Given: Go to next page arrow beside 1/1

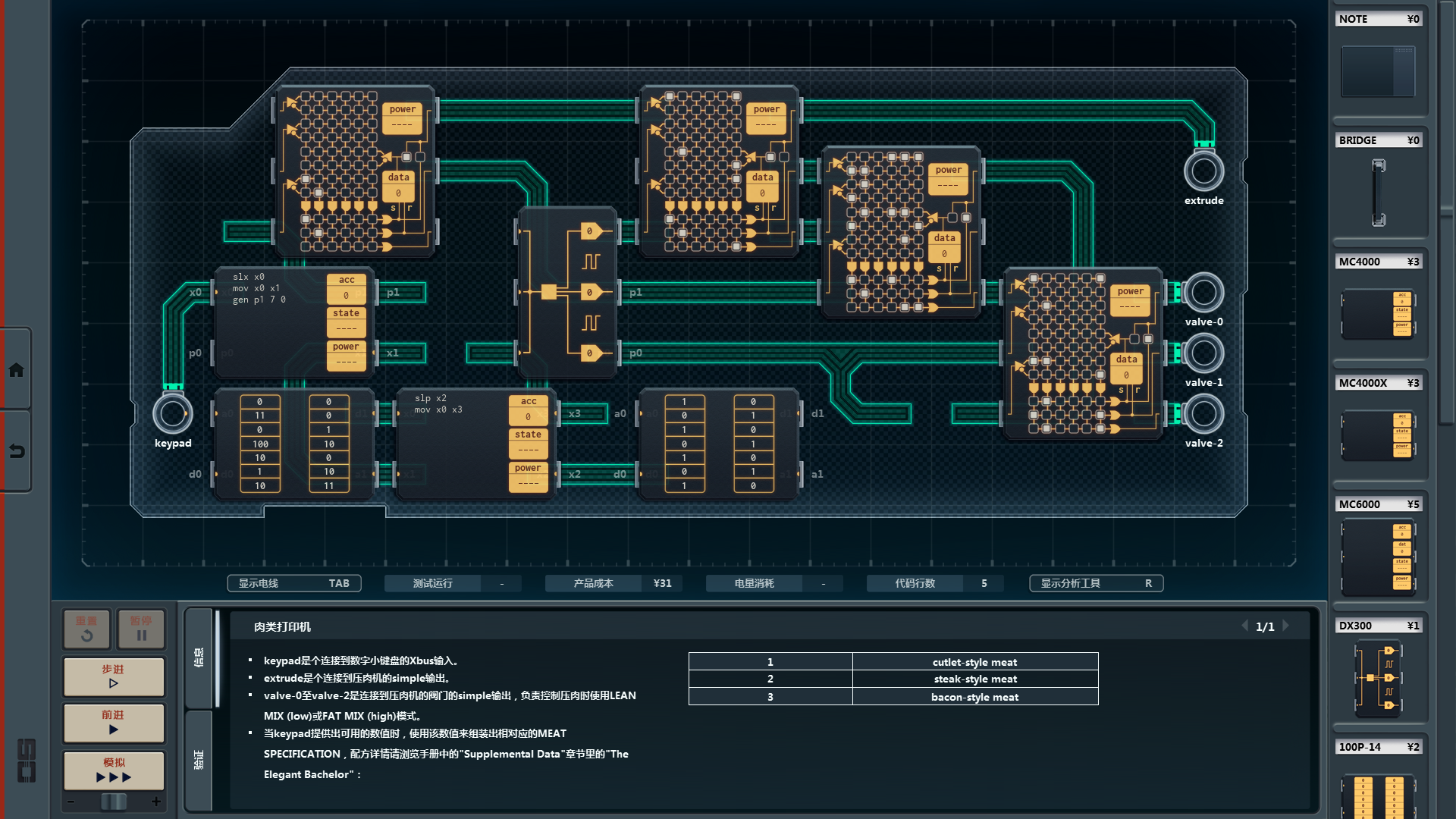Looking at the screenshot, I should (x=1286, y=626).
